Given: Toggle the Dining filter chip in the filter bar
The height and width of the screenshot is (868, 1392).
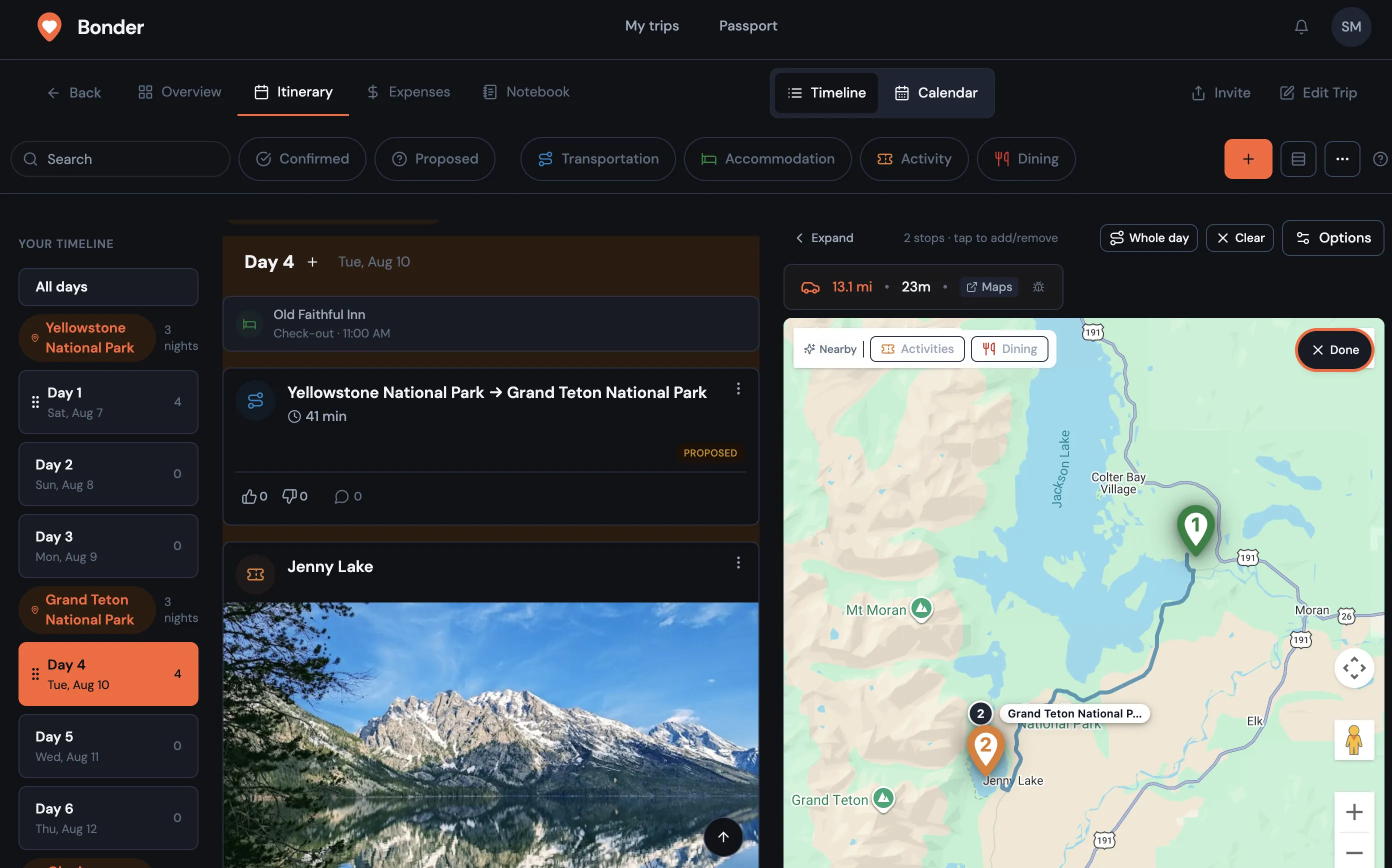Looking at the screenshot, I should (x=1026, y=159).
